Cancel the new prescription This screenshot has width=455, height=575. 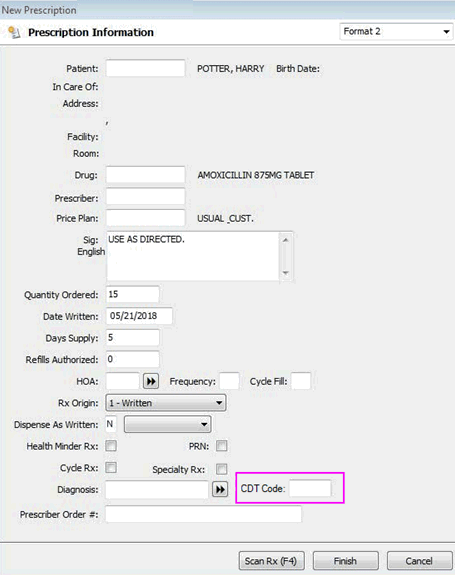[420, 561]
